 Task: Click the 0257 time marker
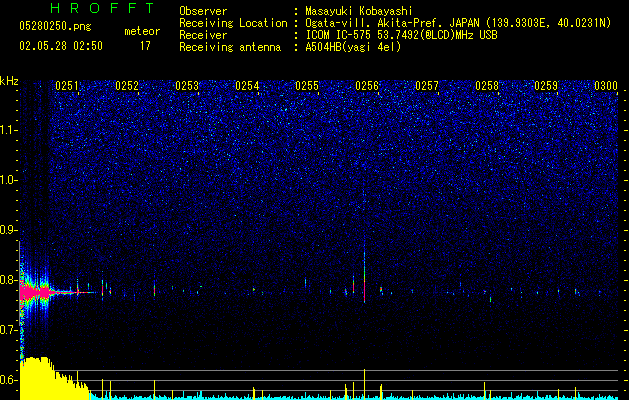pyautogui.click(x=427, y=86)
